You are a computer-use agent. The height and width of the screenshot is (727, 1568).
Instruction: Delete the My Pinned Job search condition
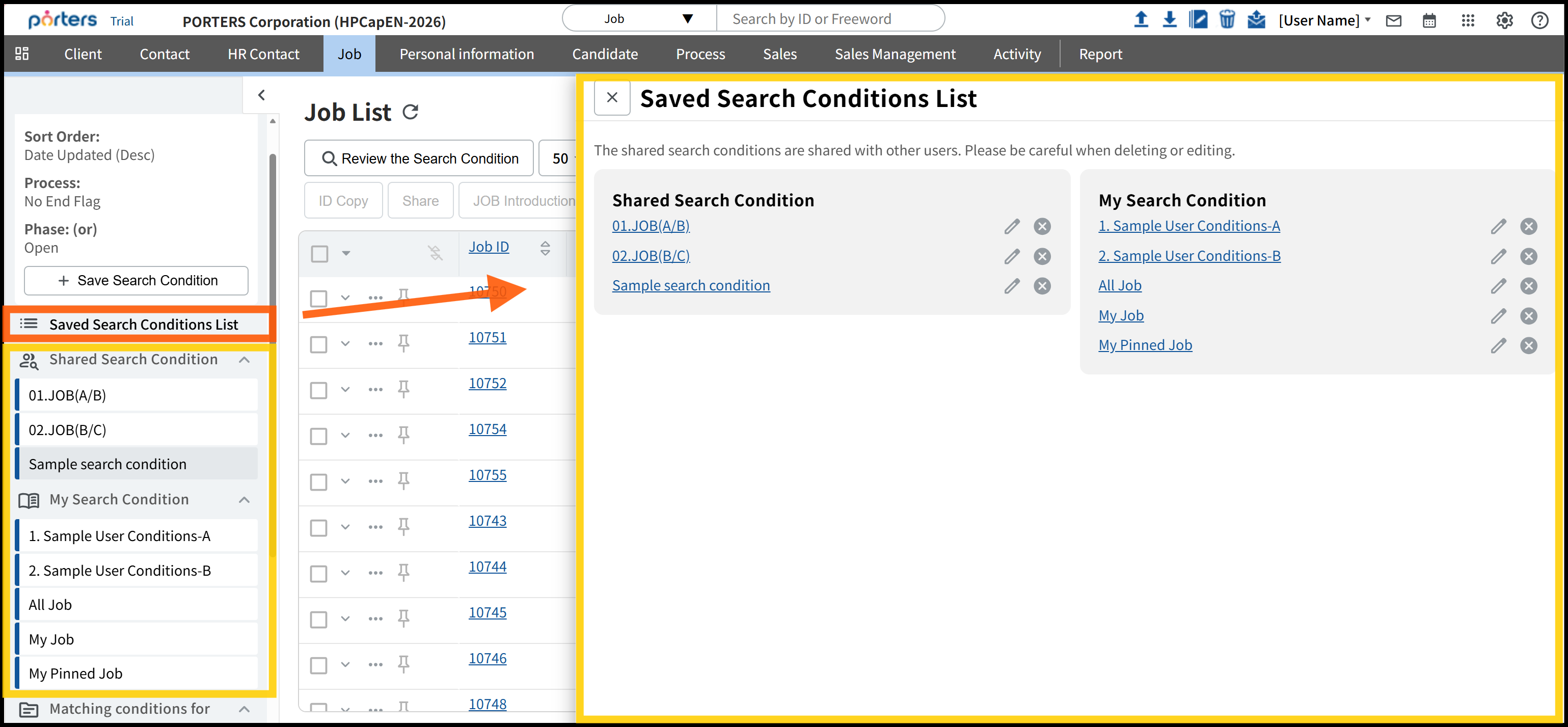coord(1528,346)
